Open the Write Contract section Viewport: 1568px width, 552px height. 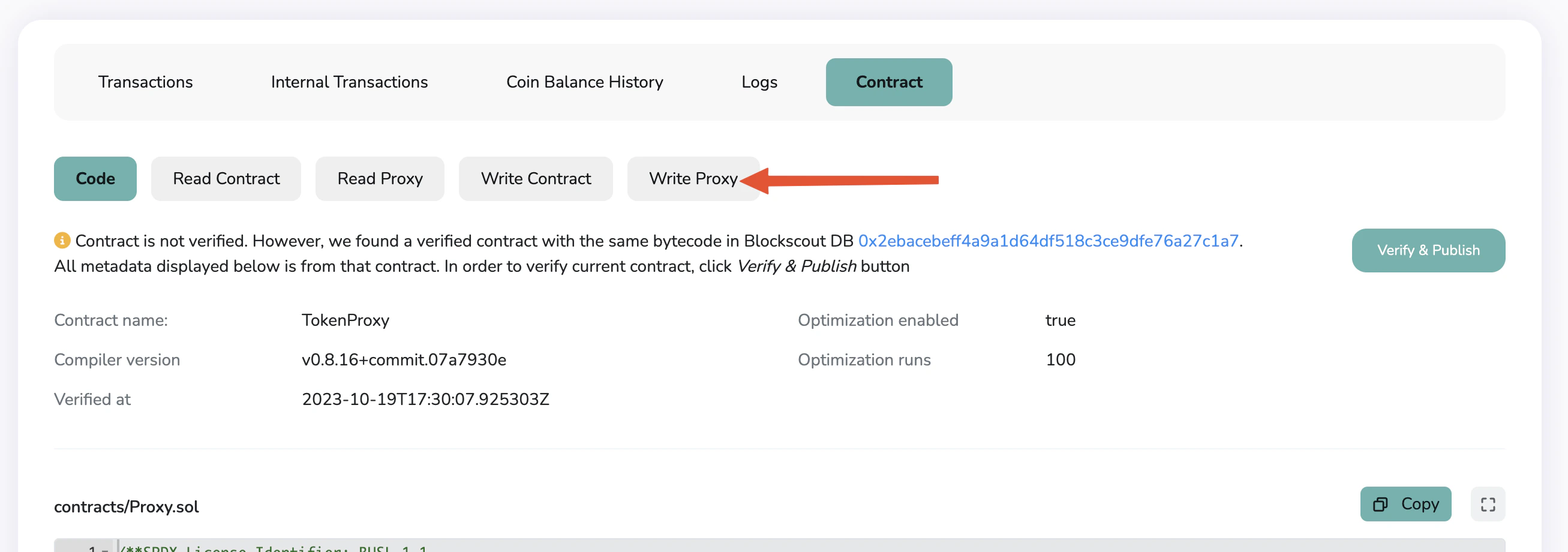[x=536, y=178]
